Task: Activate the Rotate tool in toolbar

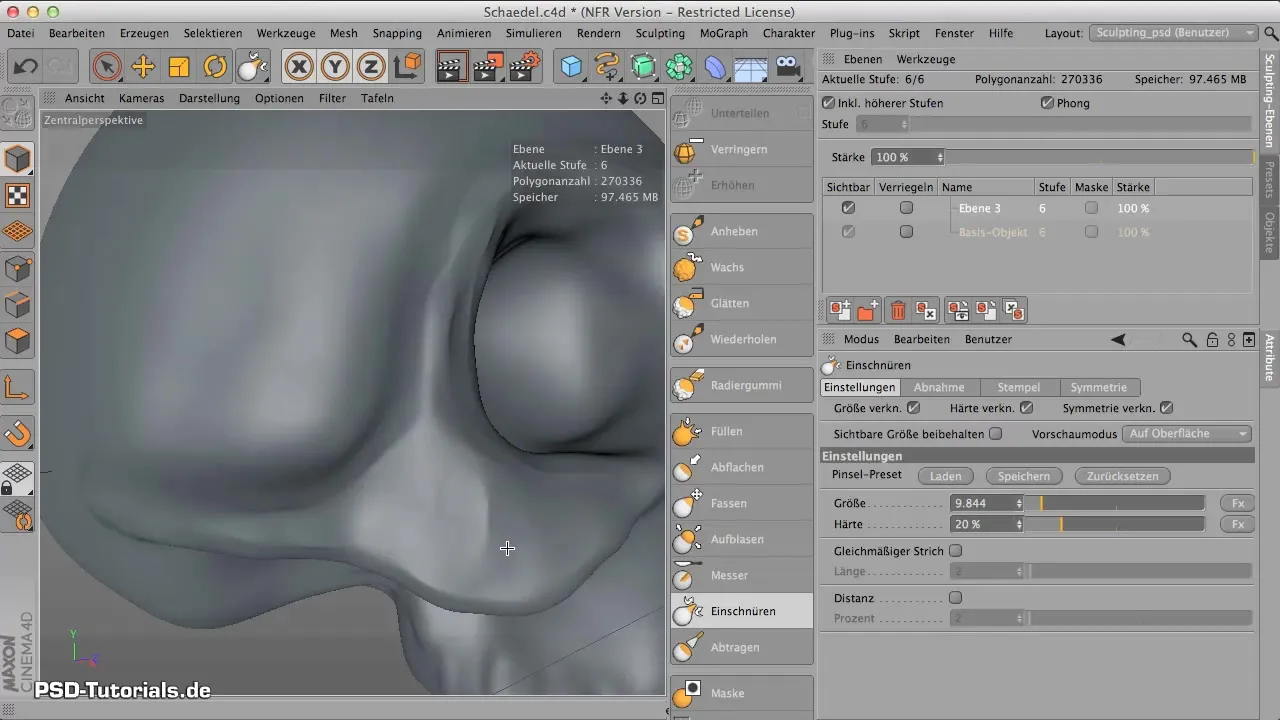Action: [215, 67]
